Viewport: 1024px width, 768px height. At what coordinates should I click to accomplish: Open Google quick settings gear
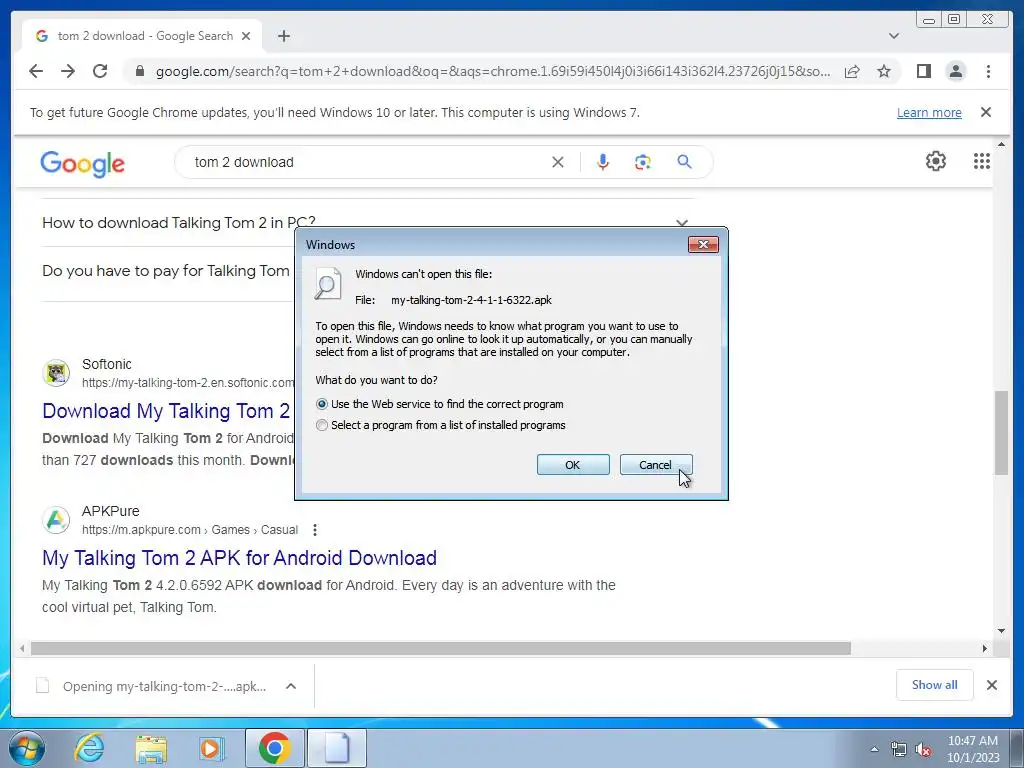[936, 161]
